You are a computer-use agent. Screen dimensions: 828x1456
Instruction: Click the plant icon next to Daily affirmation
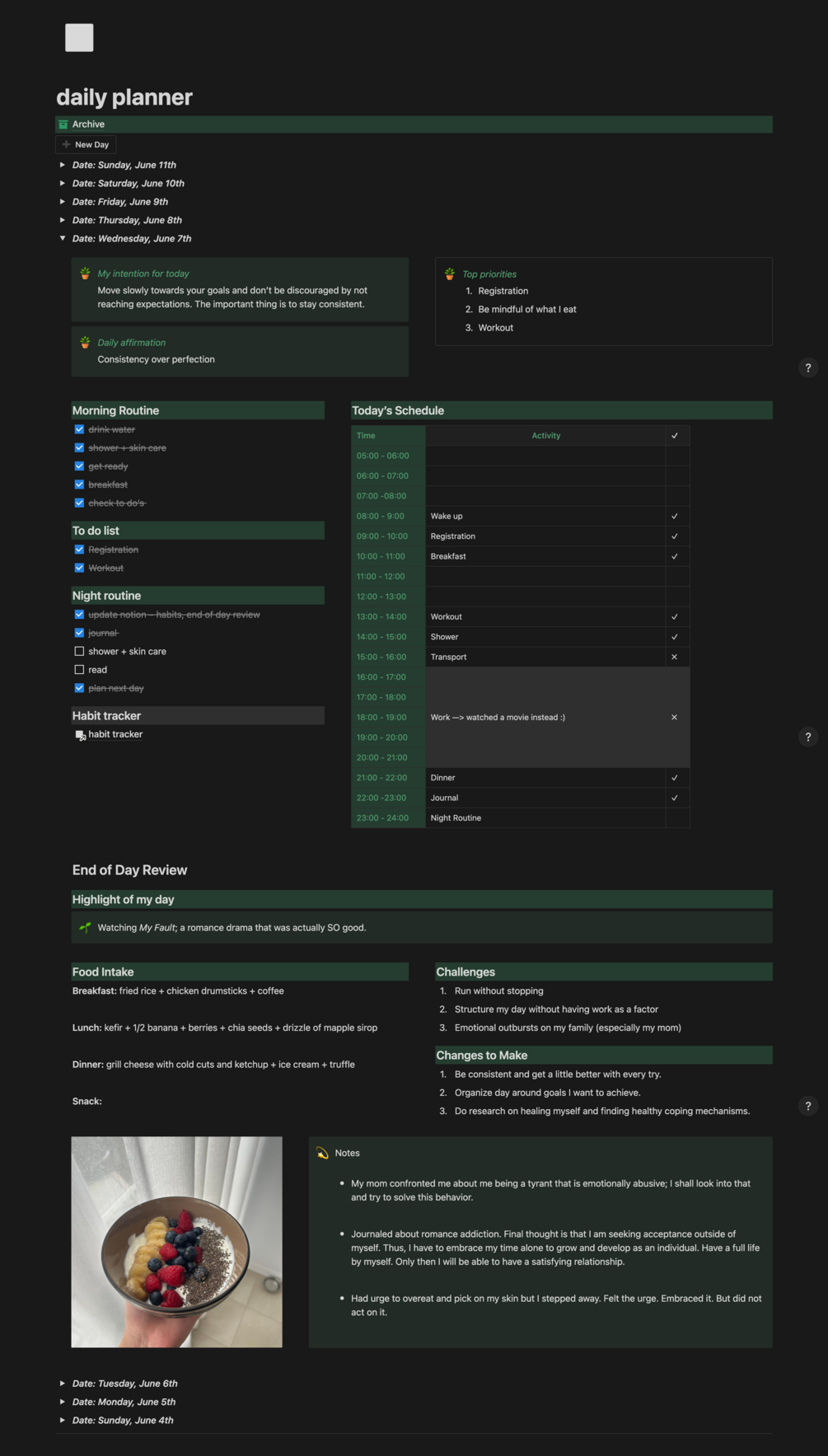(x=85, y=342)
